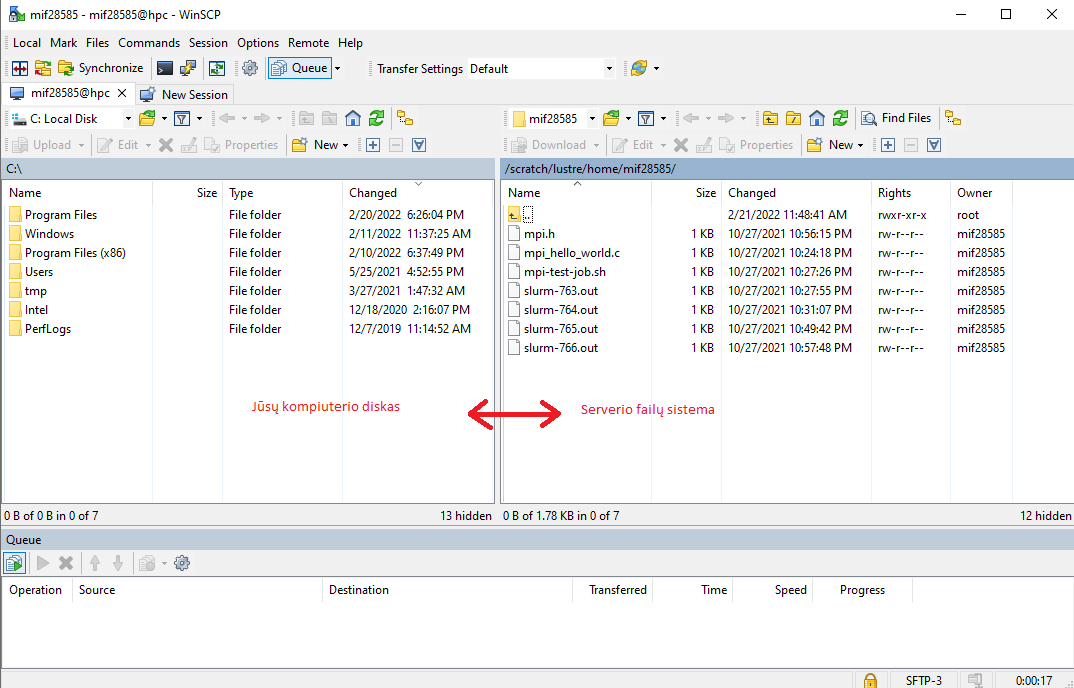Toggle local directory tree icon
Screen dimensions: 1074x688
coord(405,118)
